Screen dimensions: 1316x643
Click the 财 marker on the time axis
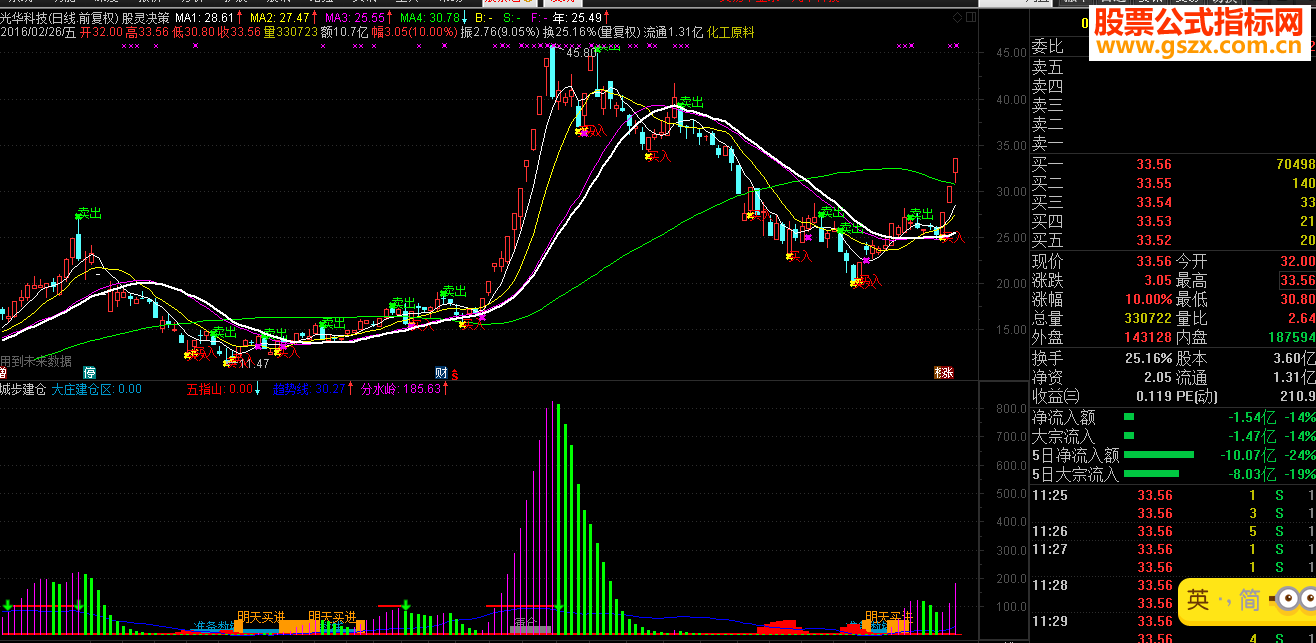[x=441, y=372]
